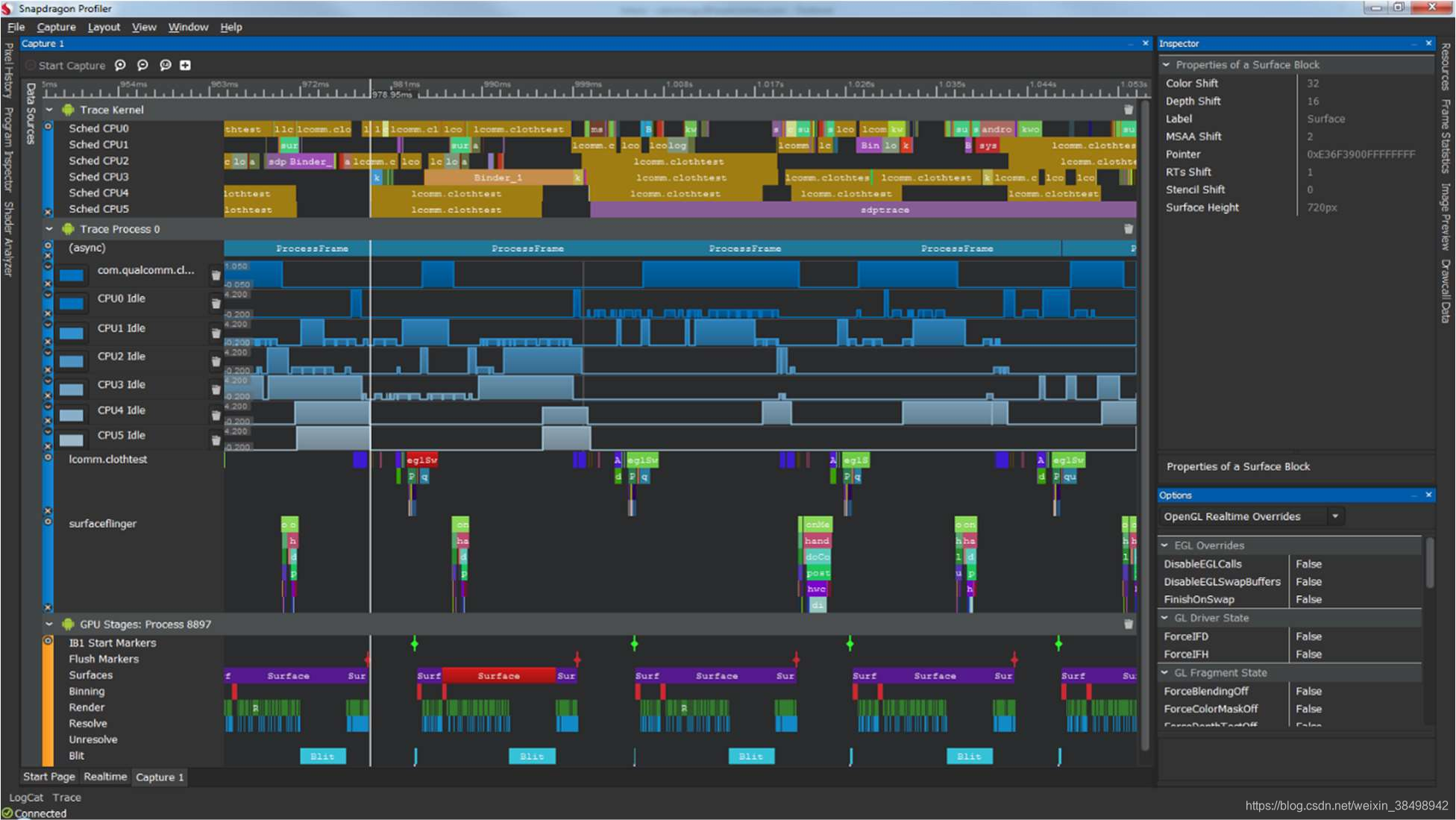Switch to the Realtime tab

105,777
